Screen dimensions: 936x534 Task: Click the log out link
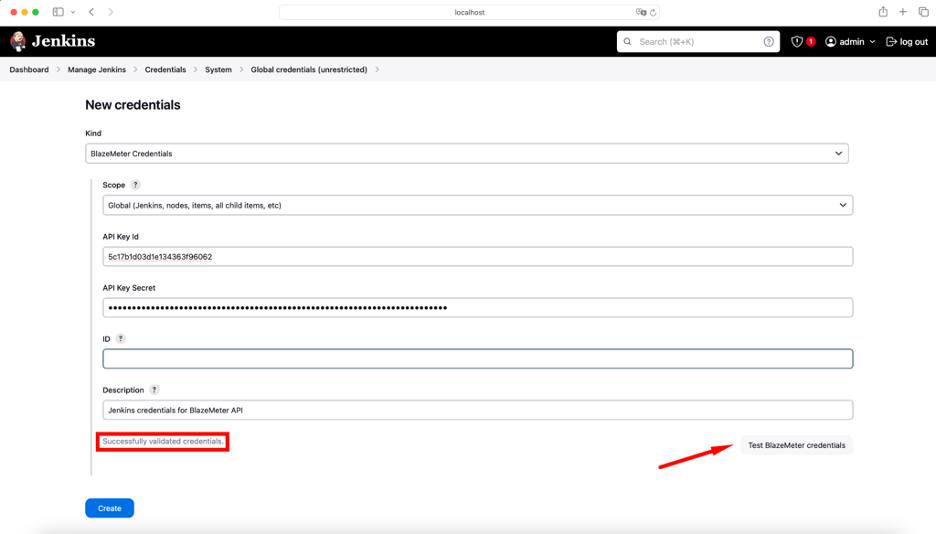907,42
